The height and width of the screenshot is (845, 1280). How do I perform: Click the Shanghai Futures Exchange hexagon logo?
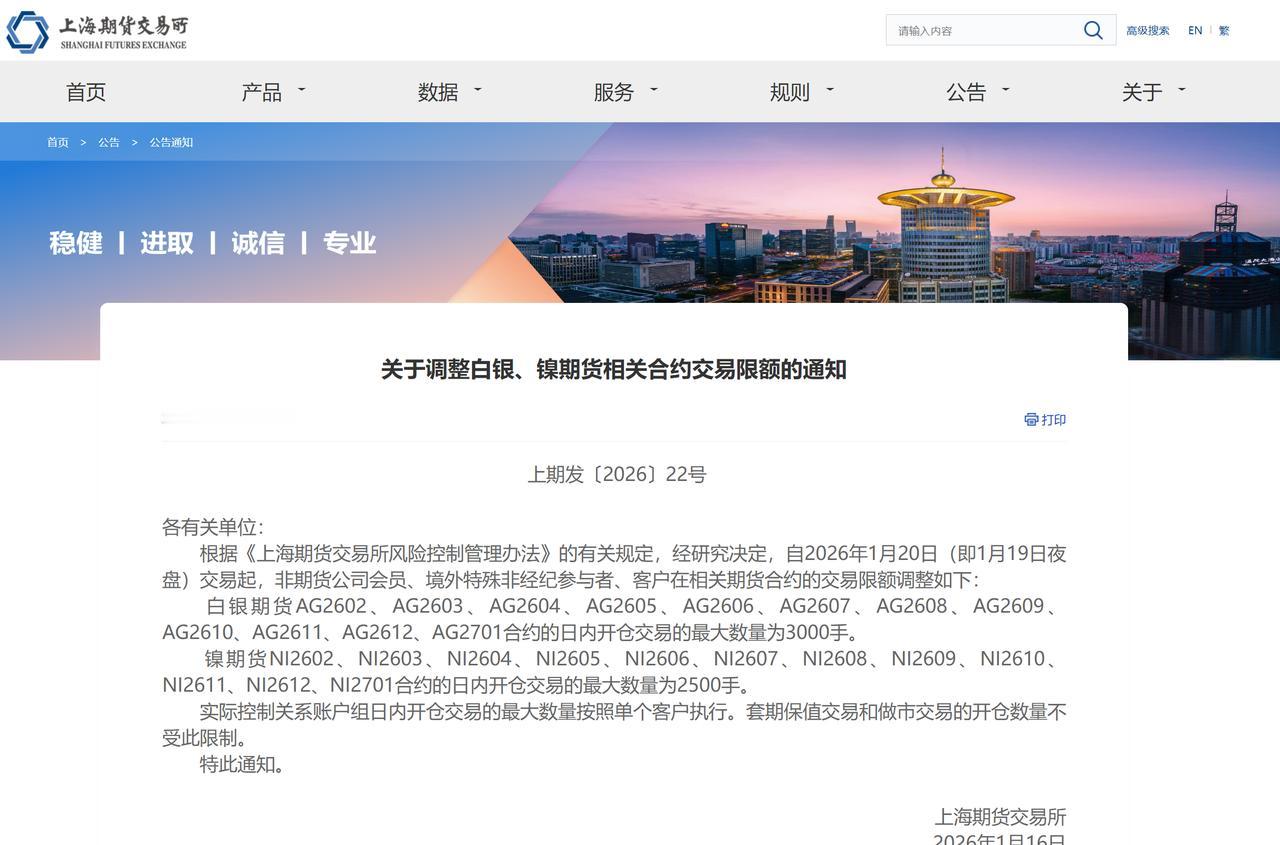[x=25, y=31]
